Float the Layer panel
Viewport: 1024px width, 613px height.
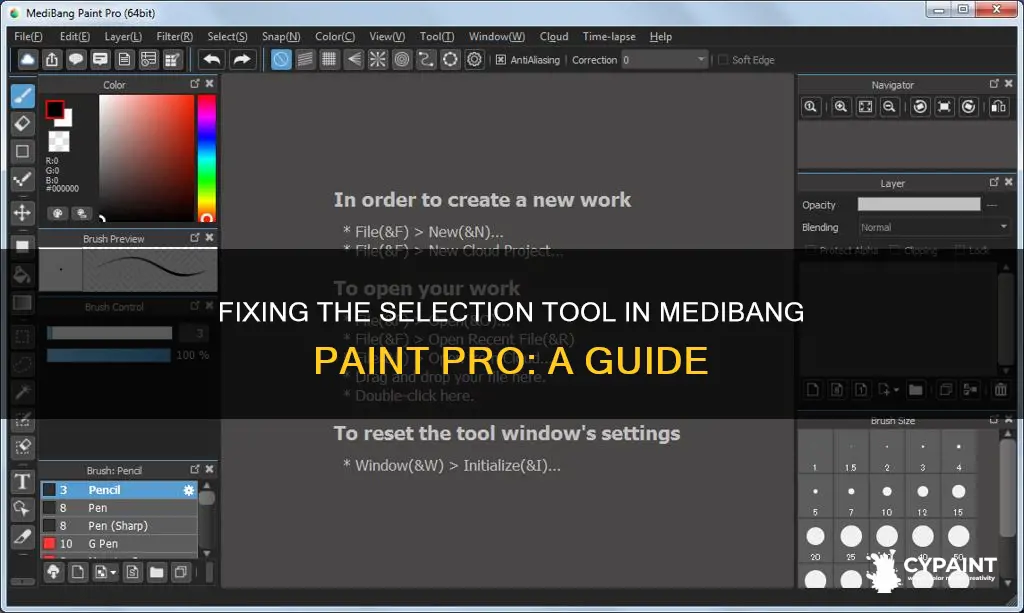click(994, 182)
